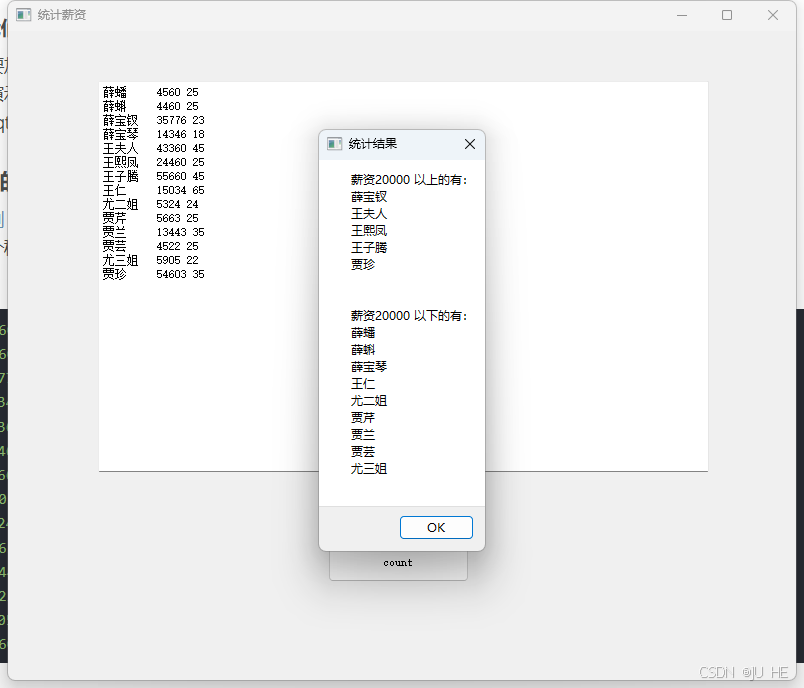Click 尤三姐 in the dialog results
Screen dimensions: 804x688
pyautogui.click(x=369, y=468)
